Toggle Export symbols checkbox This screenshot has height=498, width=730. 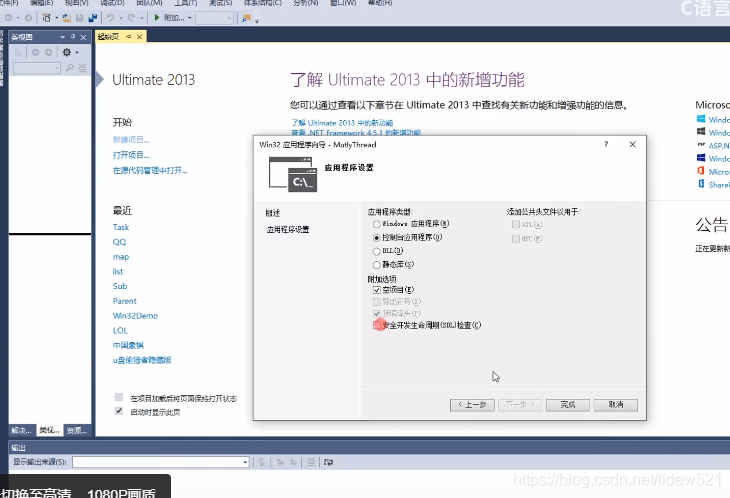pyautogui.click(x=377, y=302)
